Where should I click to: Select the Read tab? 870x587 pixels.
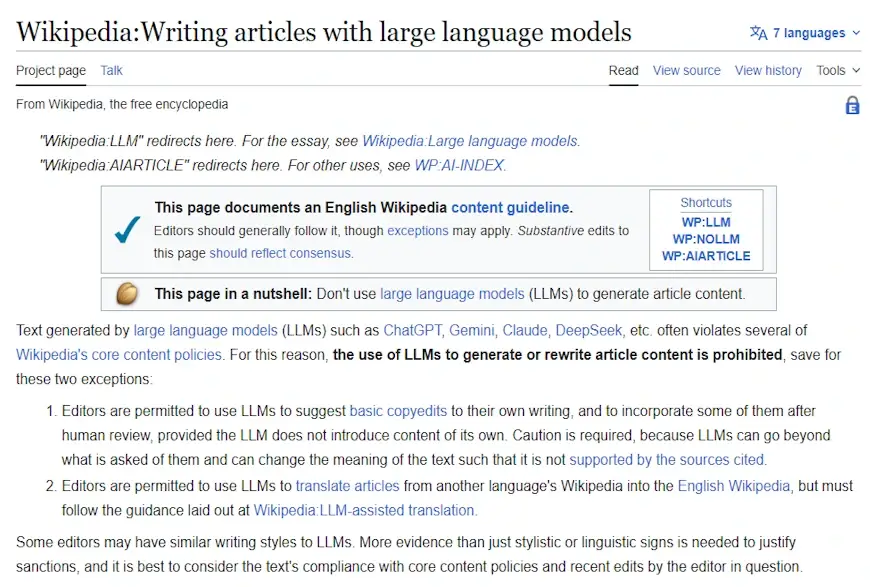(x=623, y=70)
